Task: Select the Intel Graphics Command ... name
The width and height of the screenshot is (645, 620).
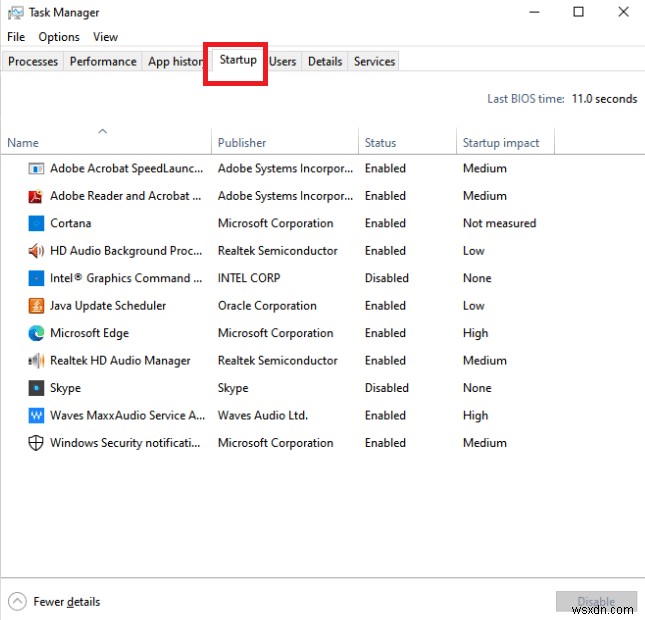Action: point(126,278)
